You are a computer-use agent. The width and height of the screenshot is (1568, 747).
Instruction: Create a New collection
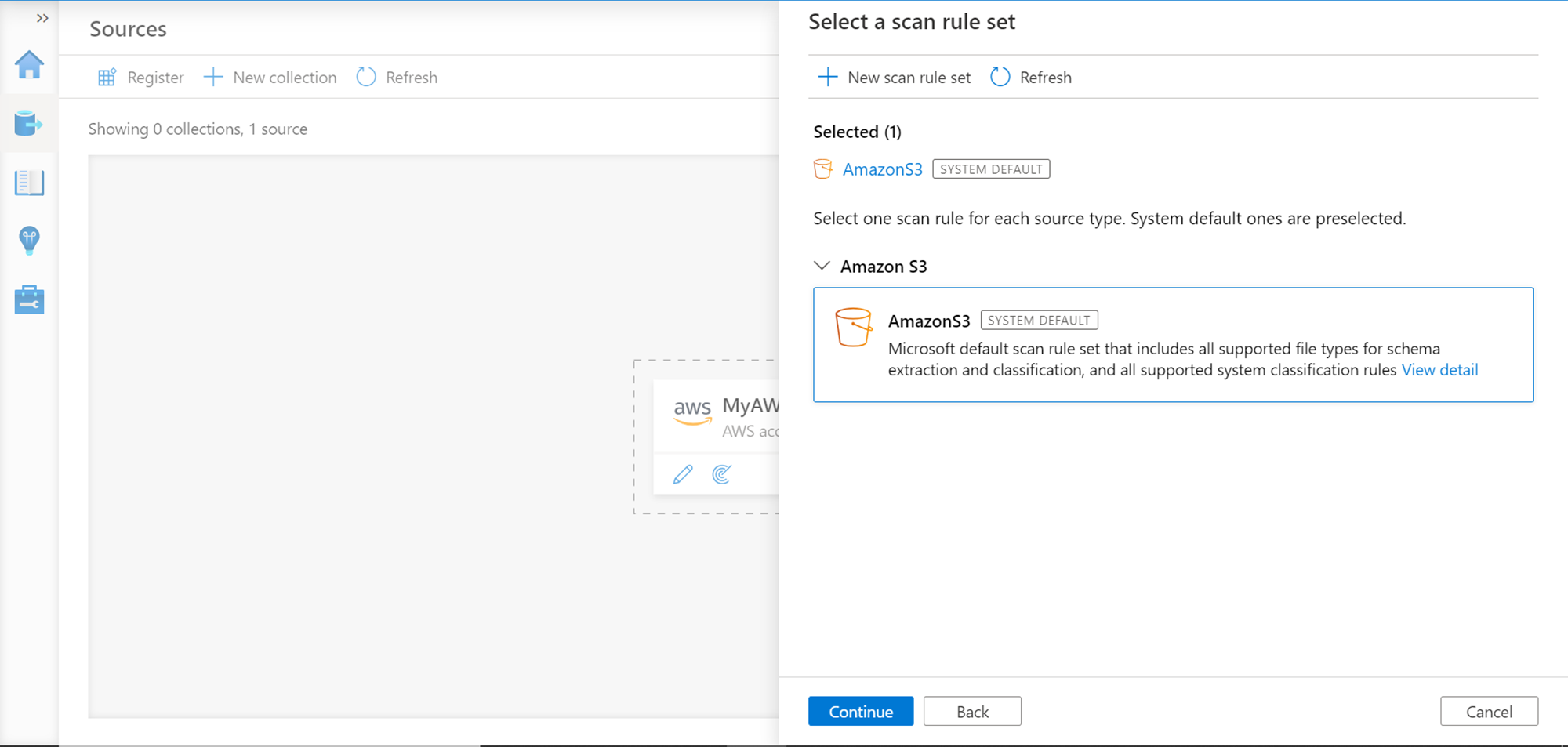[x=270, y=78]
